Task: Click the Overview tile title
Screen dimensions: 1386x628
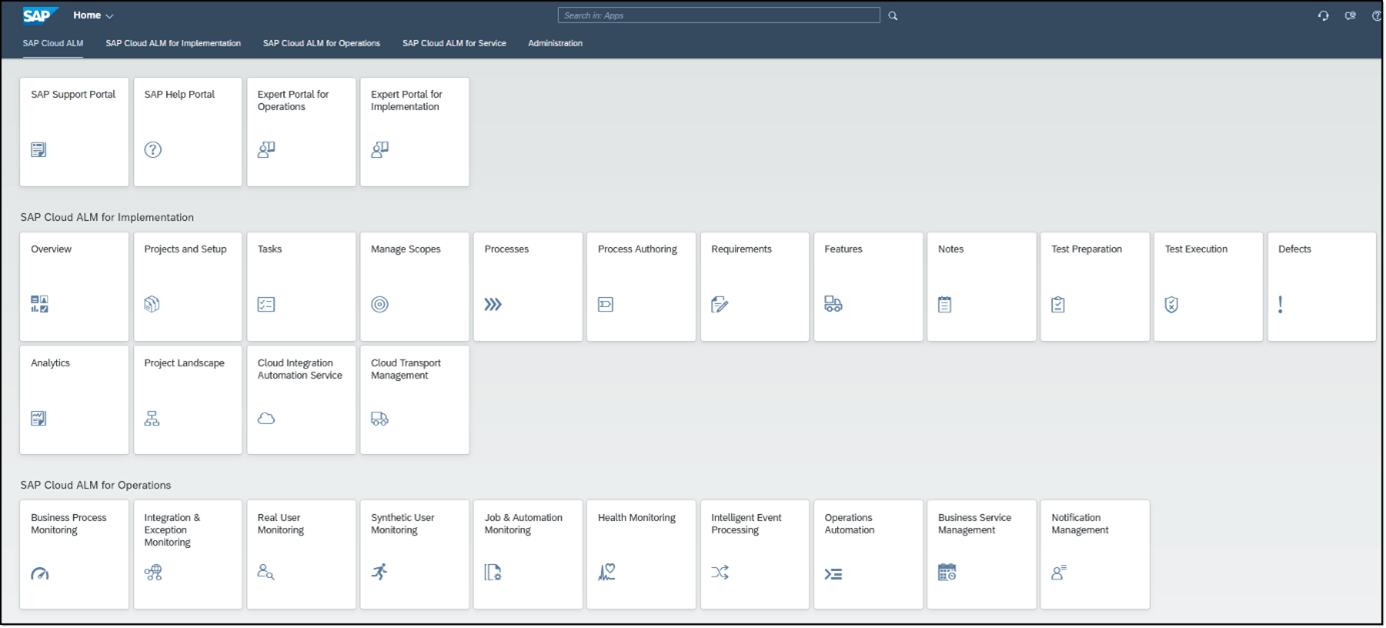Action: point(51,249)
